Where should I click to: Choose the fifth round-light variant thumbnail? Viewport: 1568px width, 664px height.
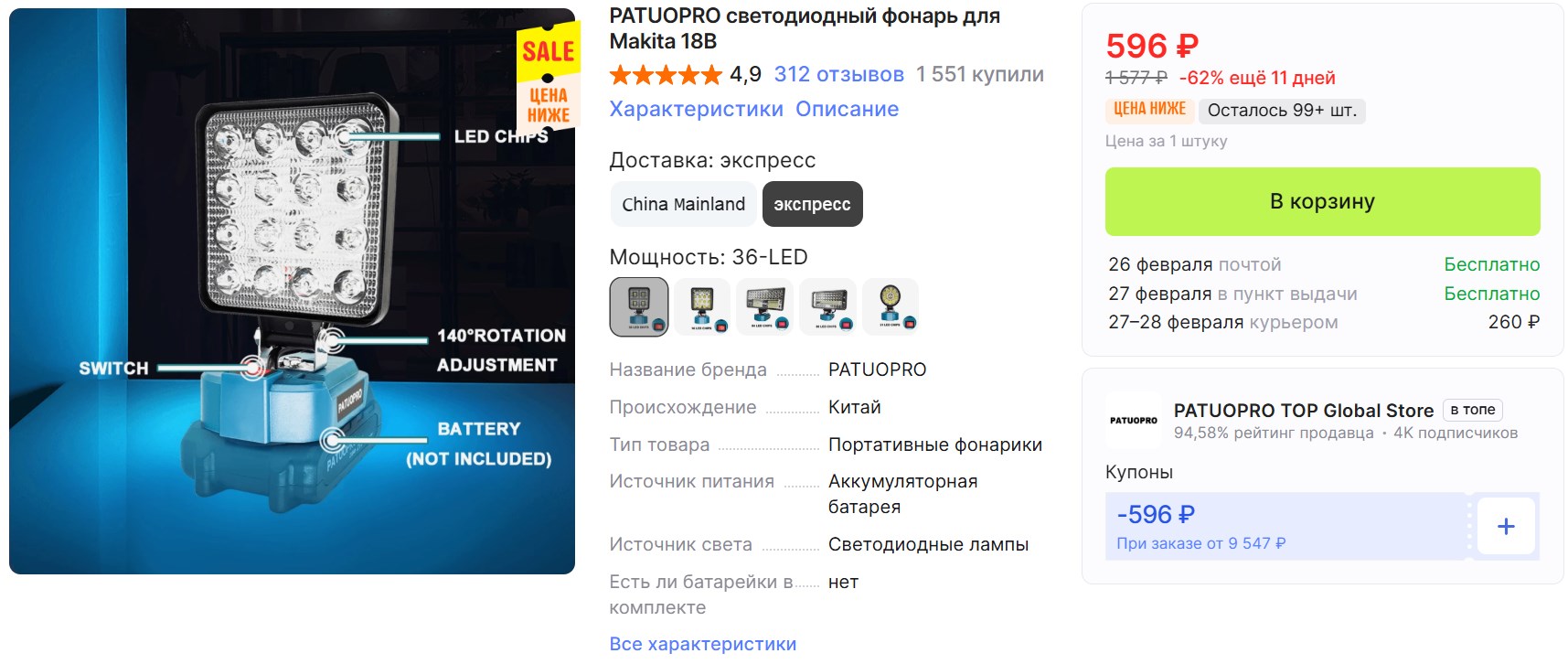coord(891,307)
